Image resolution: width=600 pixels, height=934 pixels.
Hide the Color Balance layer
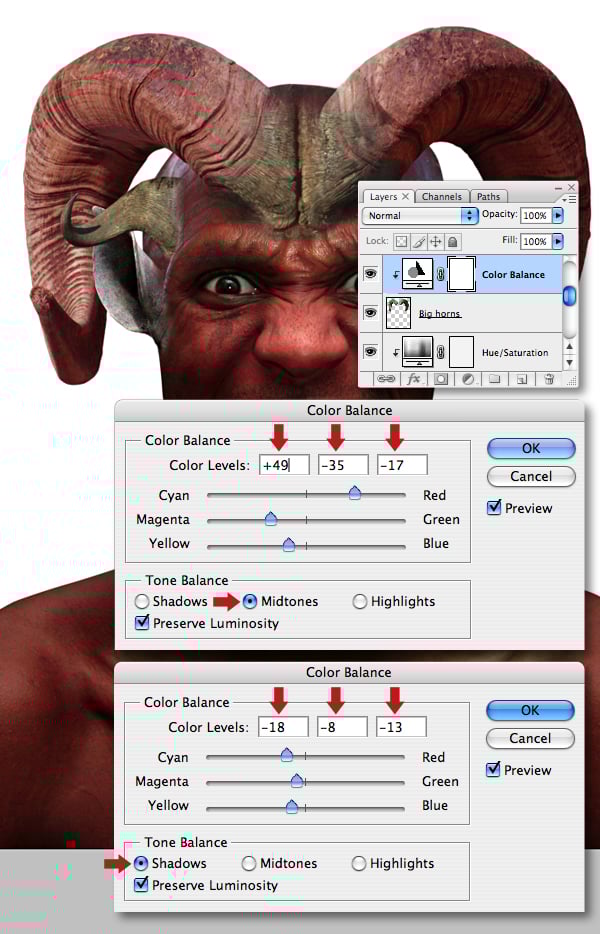click(370, 273)
